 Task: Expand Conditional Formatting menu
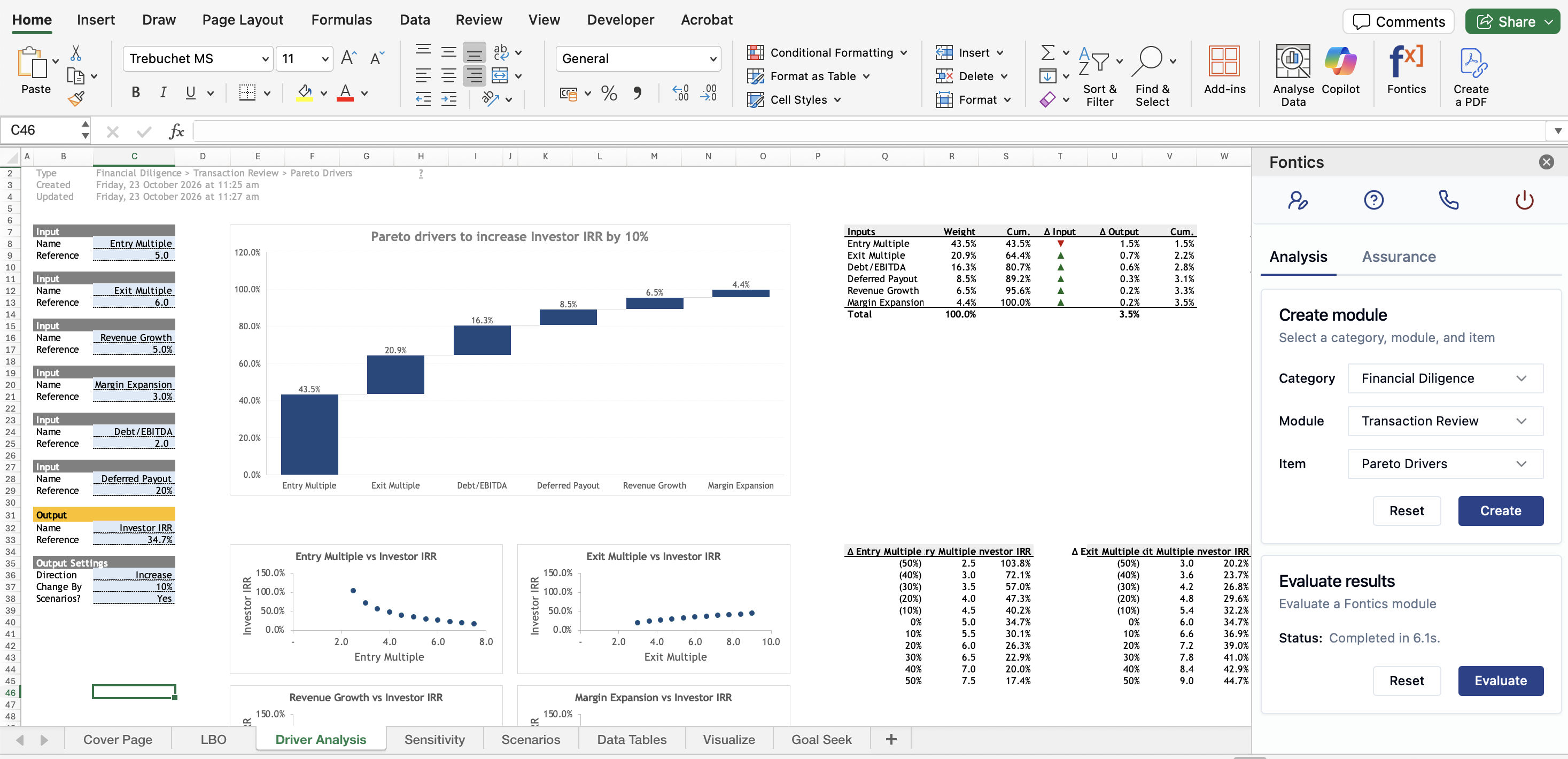[x=827, y=52]
